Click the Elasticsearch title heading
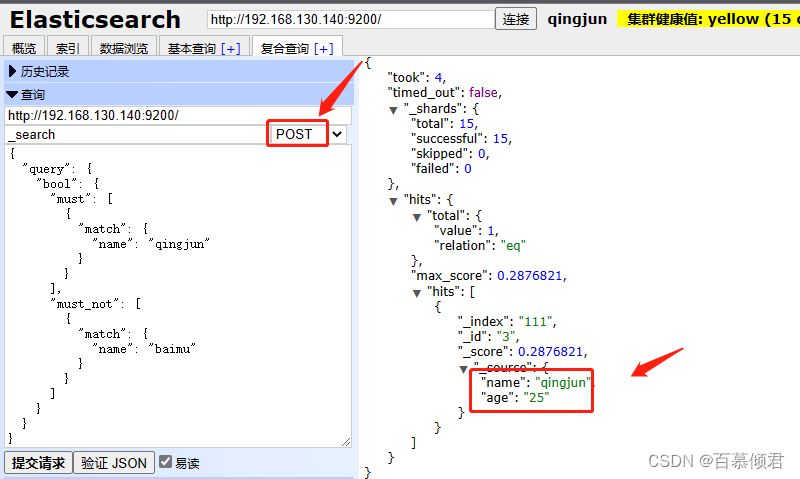Screen dimensions: 800x479 click(x=95, y=20)
